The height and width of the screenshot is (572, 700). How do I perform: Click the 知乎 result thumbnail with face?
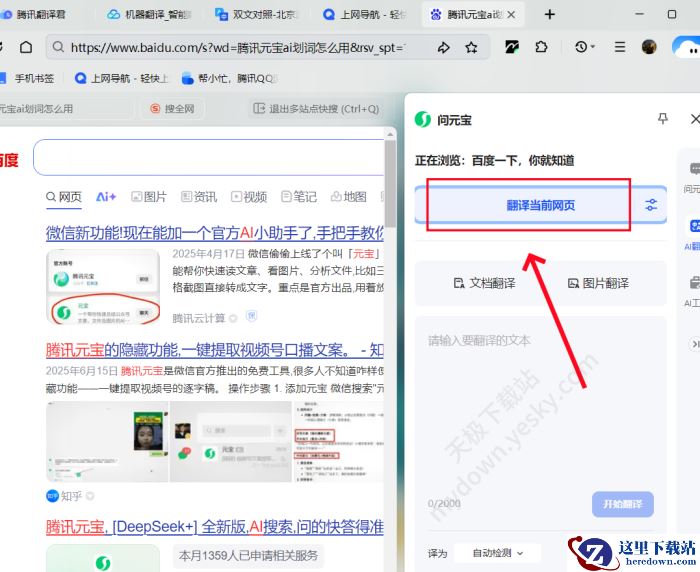pyautogui.click(x=107, y=442)
